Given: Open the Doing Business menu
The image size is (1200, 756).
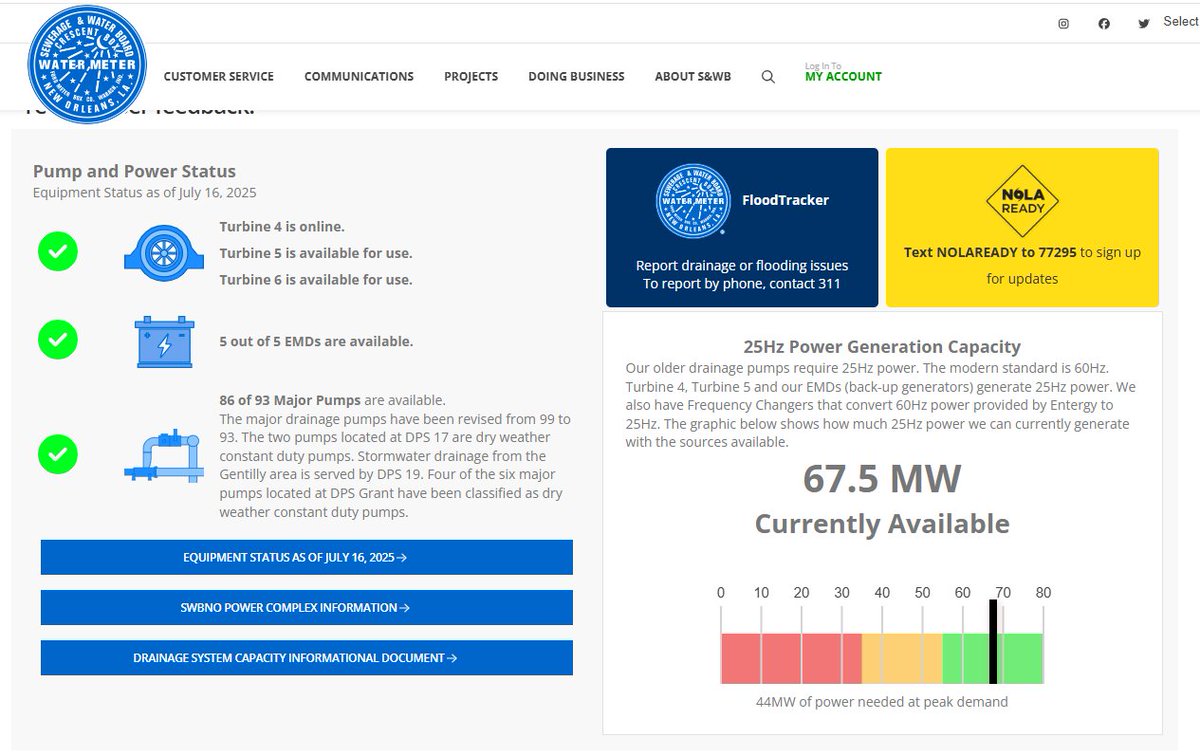Looking at the screenshot, I should [x=576, y=77].
